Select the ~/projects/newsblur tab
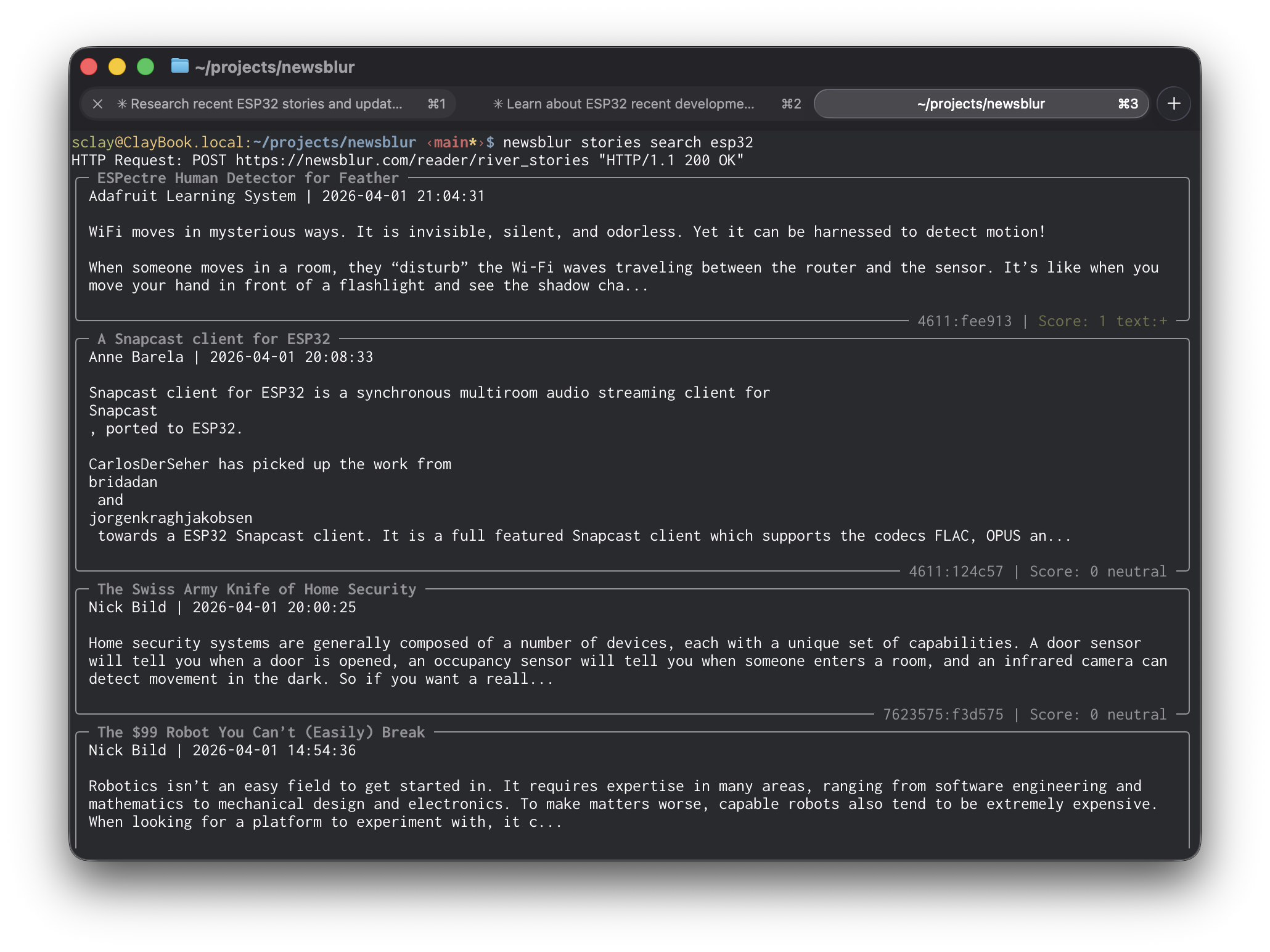 [980, 104]
